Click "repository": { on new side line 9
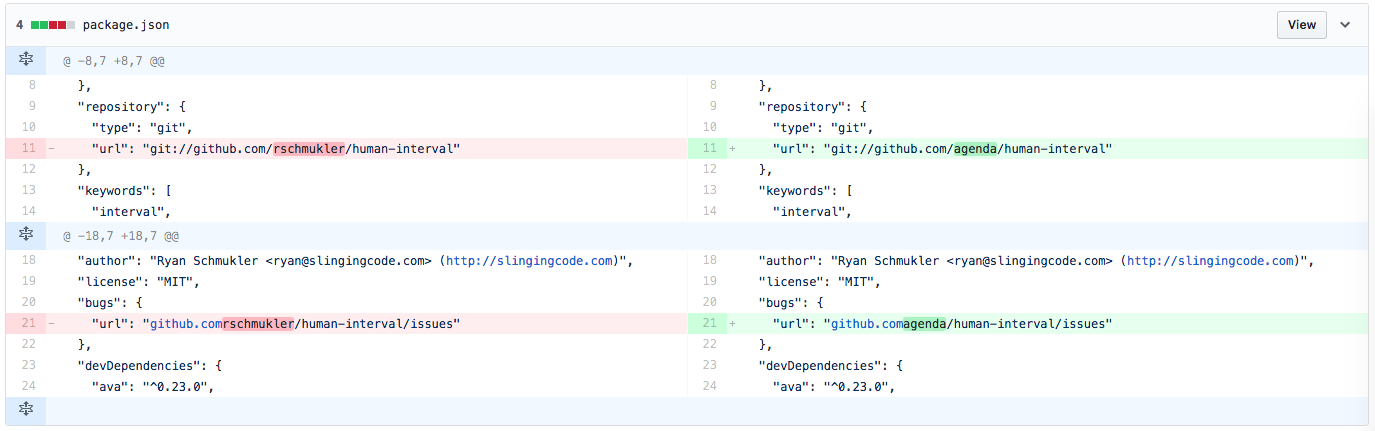 pyautogui.click(x=811, y=106)
